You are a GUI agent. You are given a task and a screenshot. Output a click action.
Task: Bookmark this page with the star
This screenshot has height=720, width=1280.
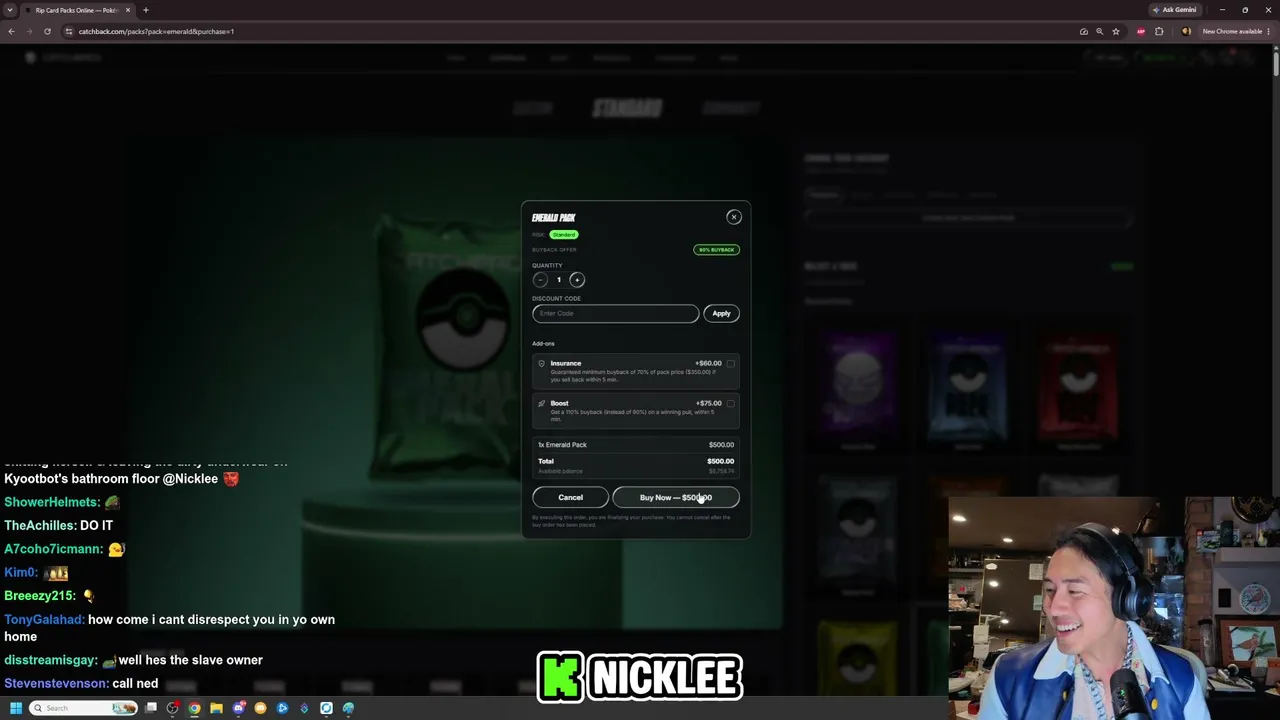[x=1116, y=31]
